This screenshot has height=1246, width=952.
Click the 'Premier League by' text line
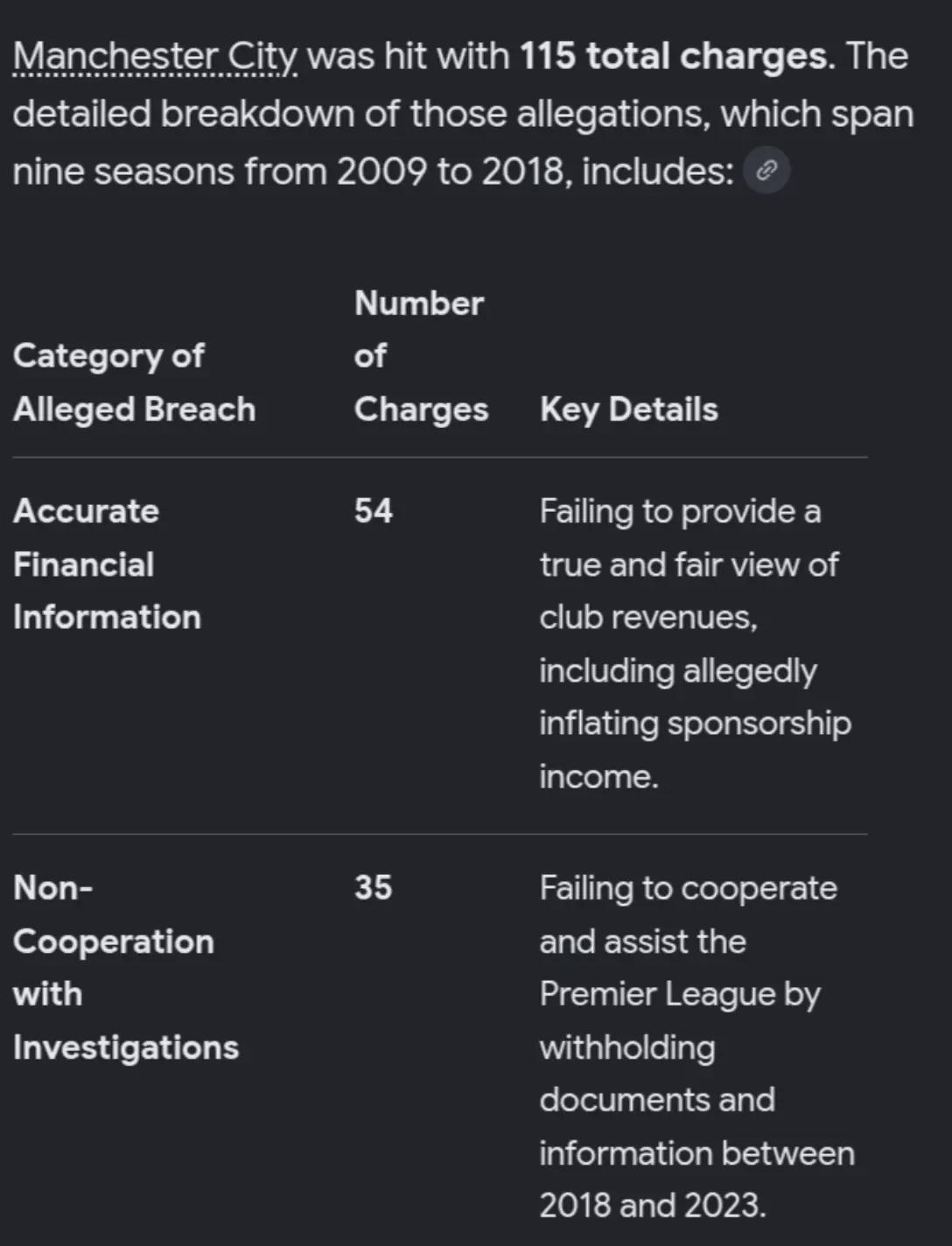(x=680, y=995)
